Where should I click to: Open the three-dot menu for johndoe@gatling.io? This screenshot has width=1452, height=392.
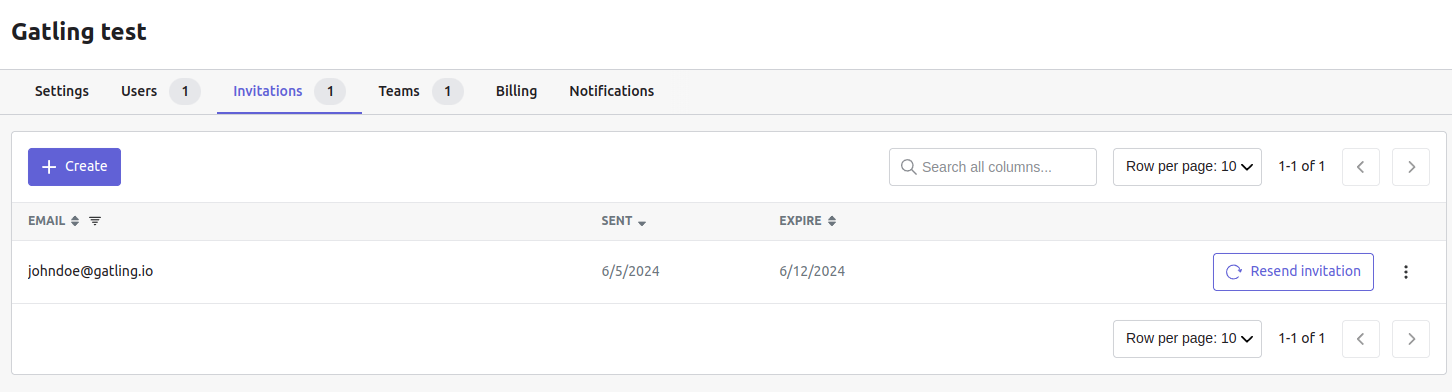pos(1406,272)
